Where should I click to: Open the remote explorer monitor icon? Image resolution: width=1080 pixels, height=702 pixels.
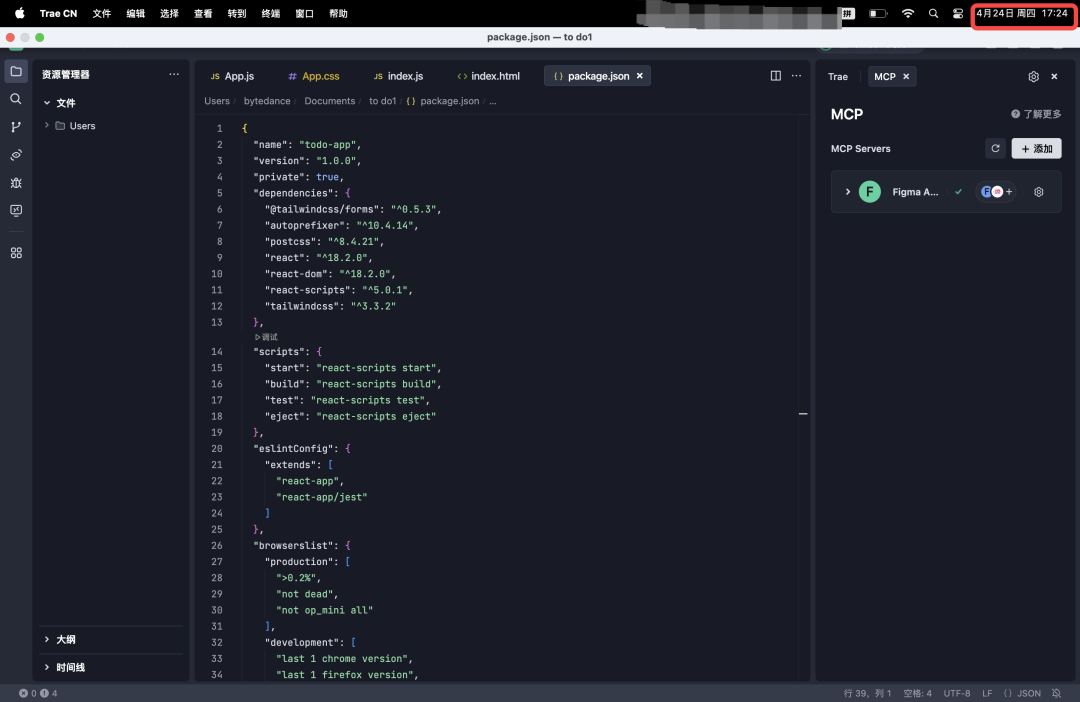[16, 211]
